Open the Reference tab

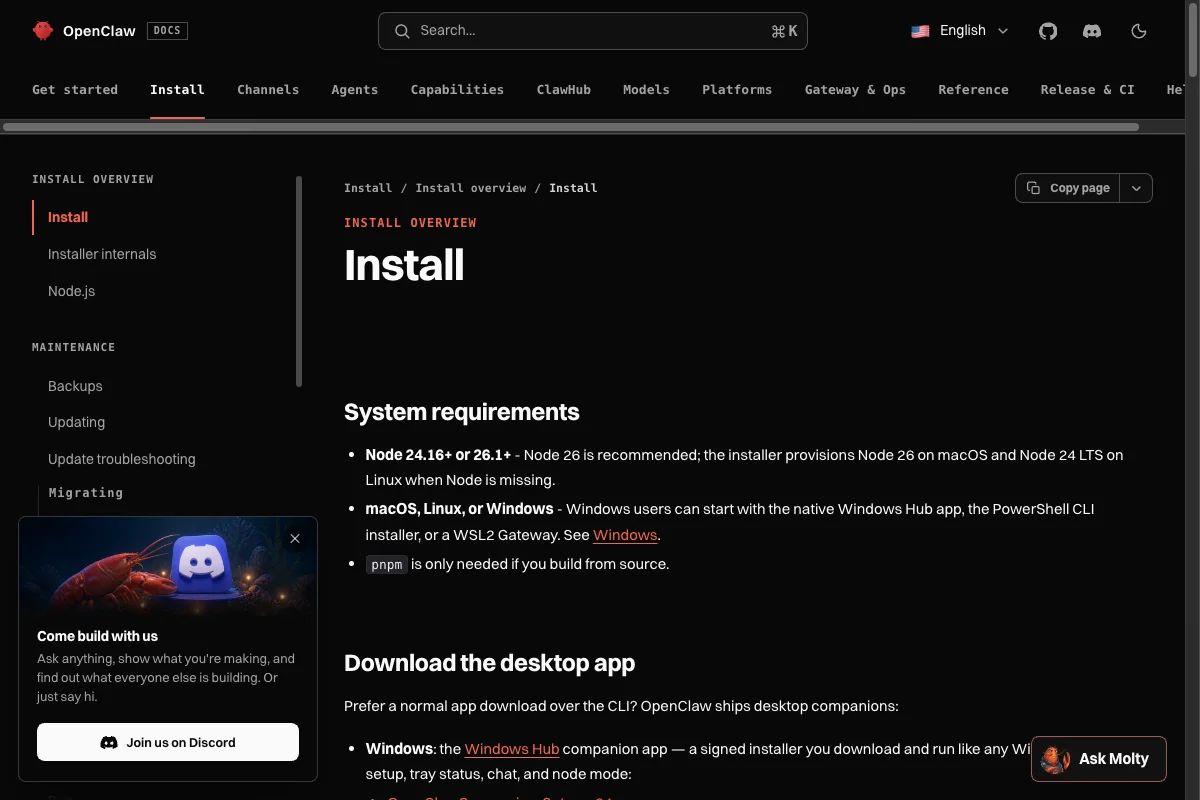point(973,89)
